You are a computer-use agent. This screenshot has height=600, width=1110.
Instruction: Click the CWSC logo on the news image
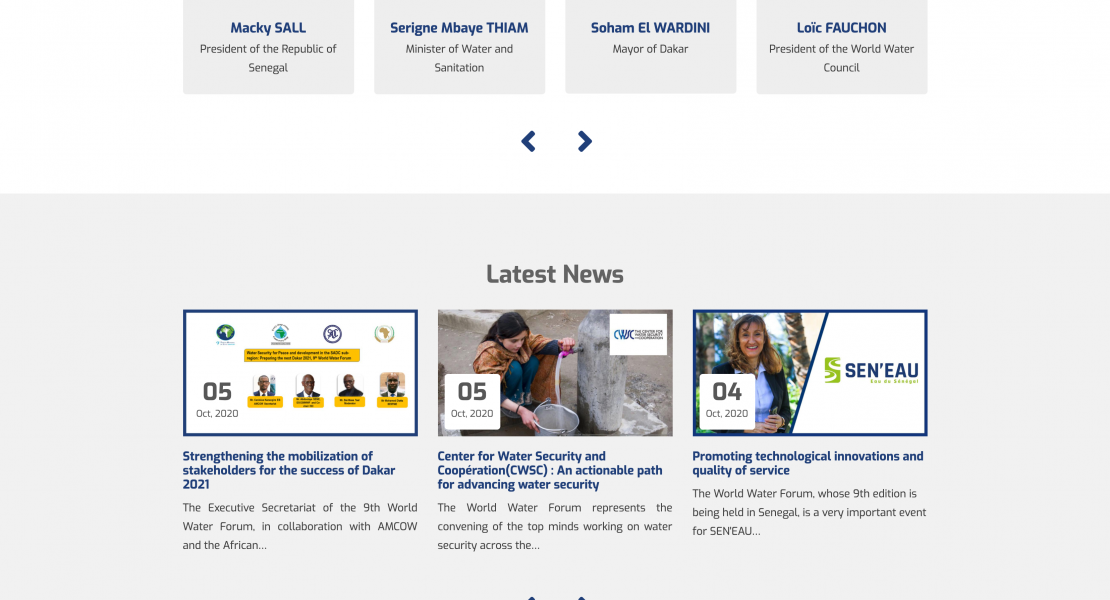(x=638, y=334)
